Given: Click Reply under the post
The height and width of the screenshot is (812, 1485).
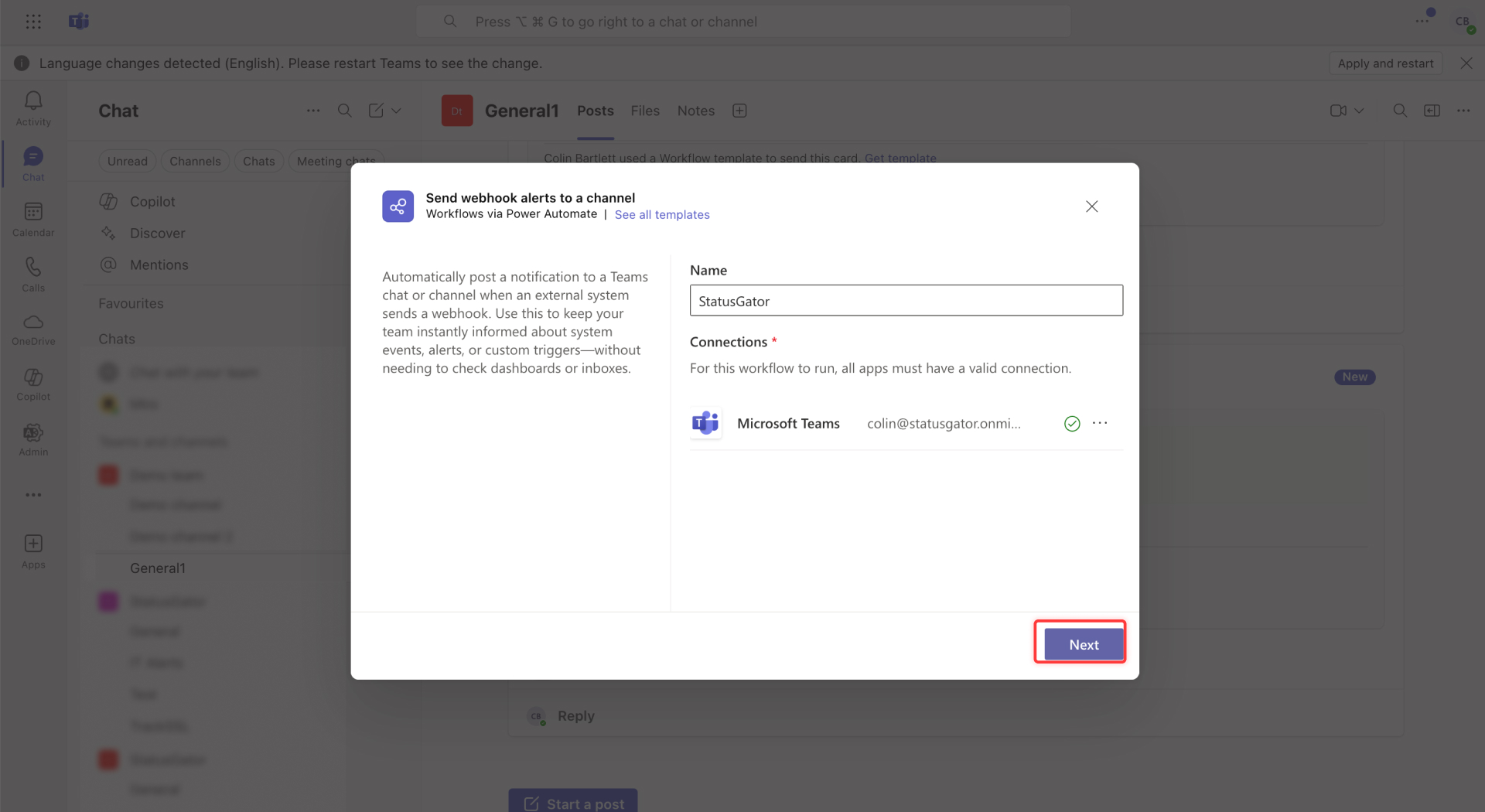Looking at the screenshot, I should 575,715.
